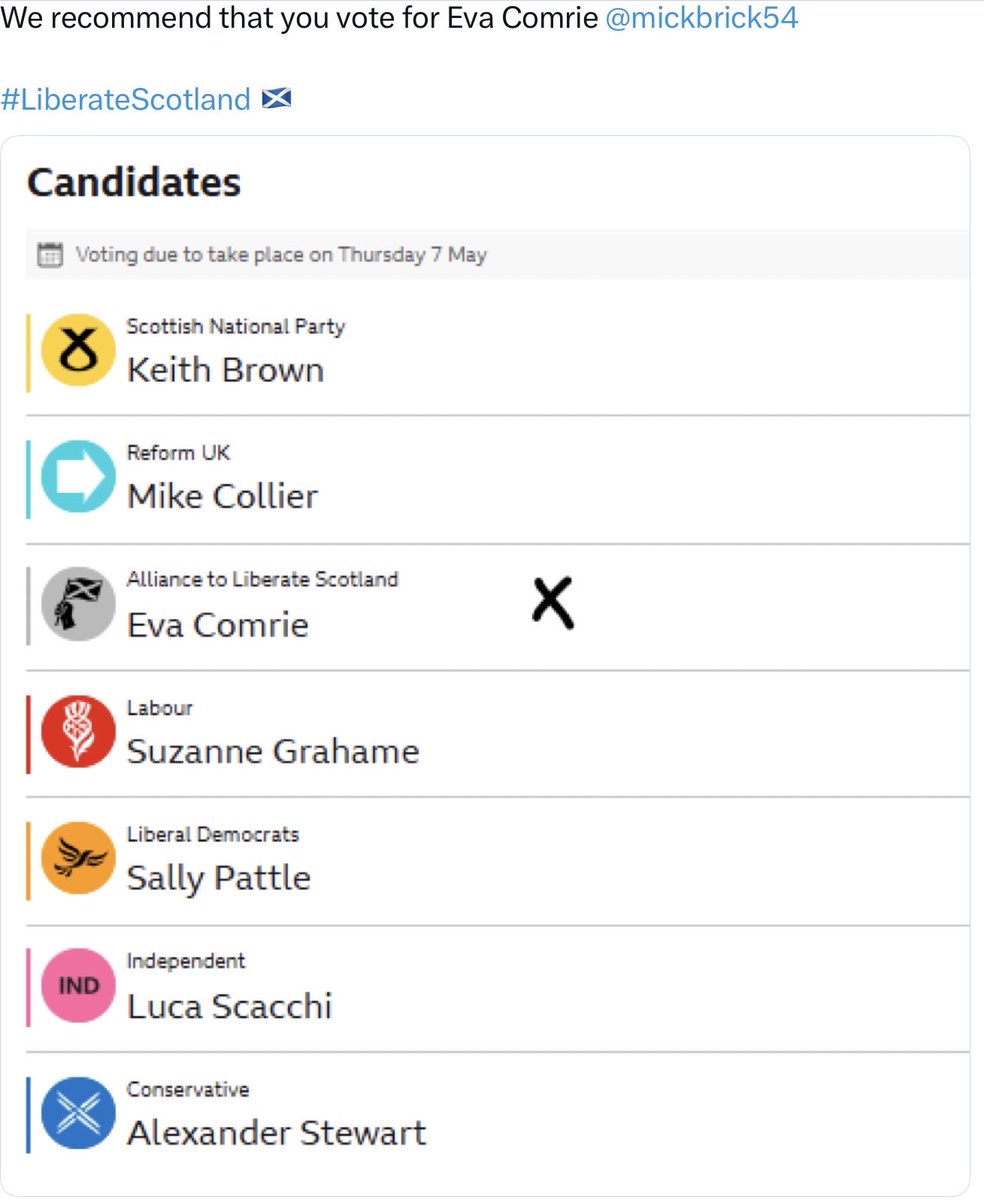Select candidate Suzanne Grahame
Image resolution: width=984 pixels, height=1200 pixels.
click(x=273, y=752)
